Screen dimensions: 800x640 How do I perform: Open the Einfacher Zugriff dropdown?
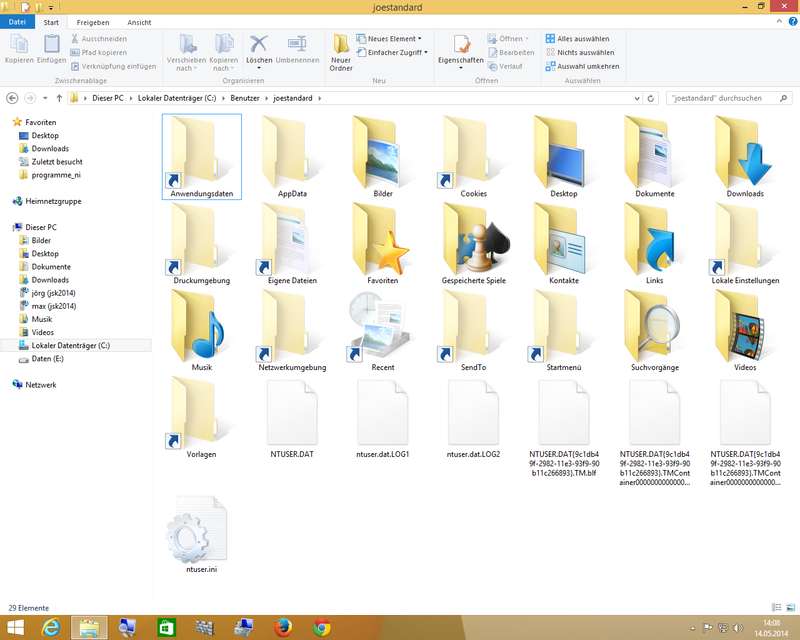pyautogui.click(x=397, y=52)
